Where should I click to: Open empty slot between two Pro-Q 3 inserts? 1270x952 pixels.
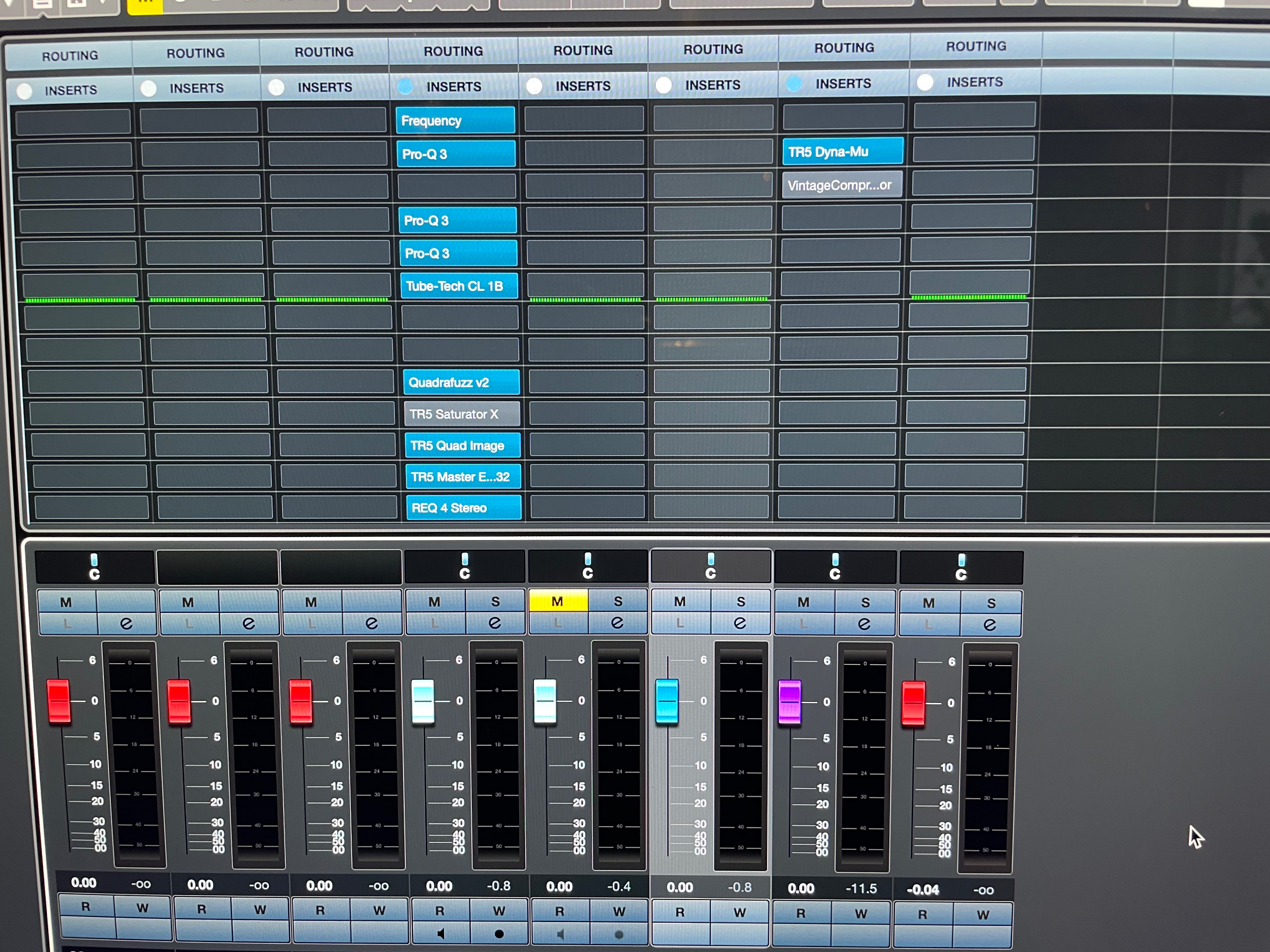click(457, 186)
